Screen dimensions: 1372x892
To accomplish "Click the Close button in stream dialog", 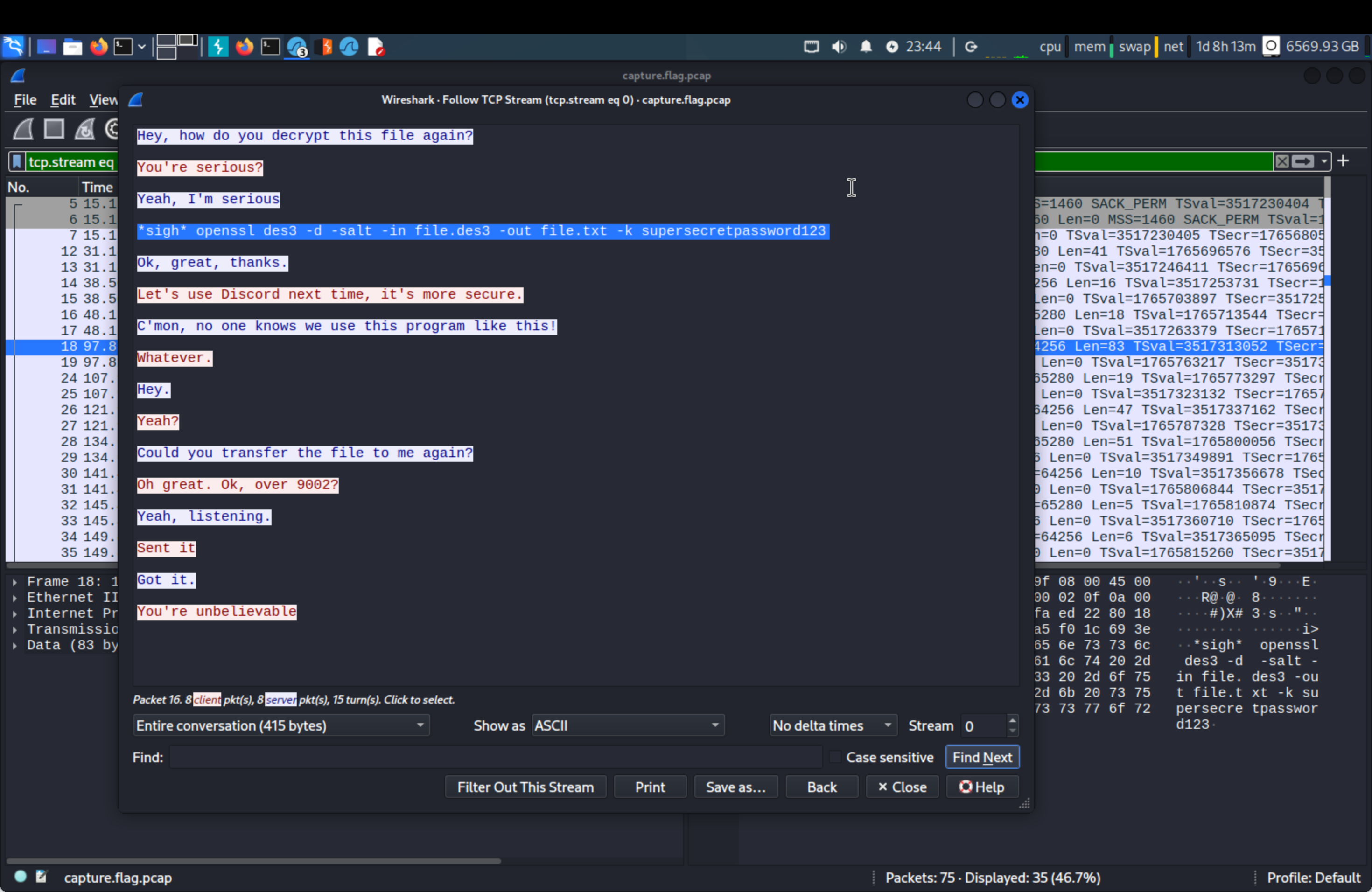I will pyautogui.click(x=902, y=787).
